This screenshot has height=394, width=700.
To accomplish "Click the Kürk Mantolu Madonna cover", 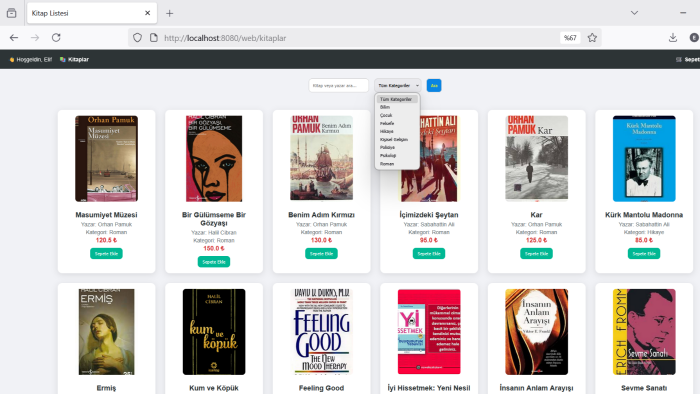I will 644,158.
